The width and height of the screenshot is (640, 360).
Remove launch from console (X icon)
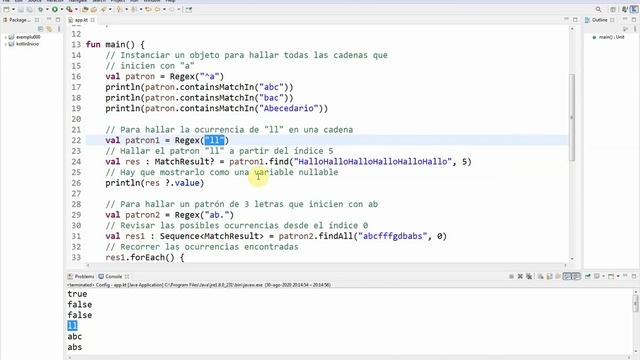[520, 276]
